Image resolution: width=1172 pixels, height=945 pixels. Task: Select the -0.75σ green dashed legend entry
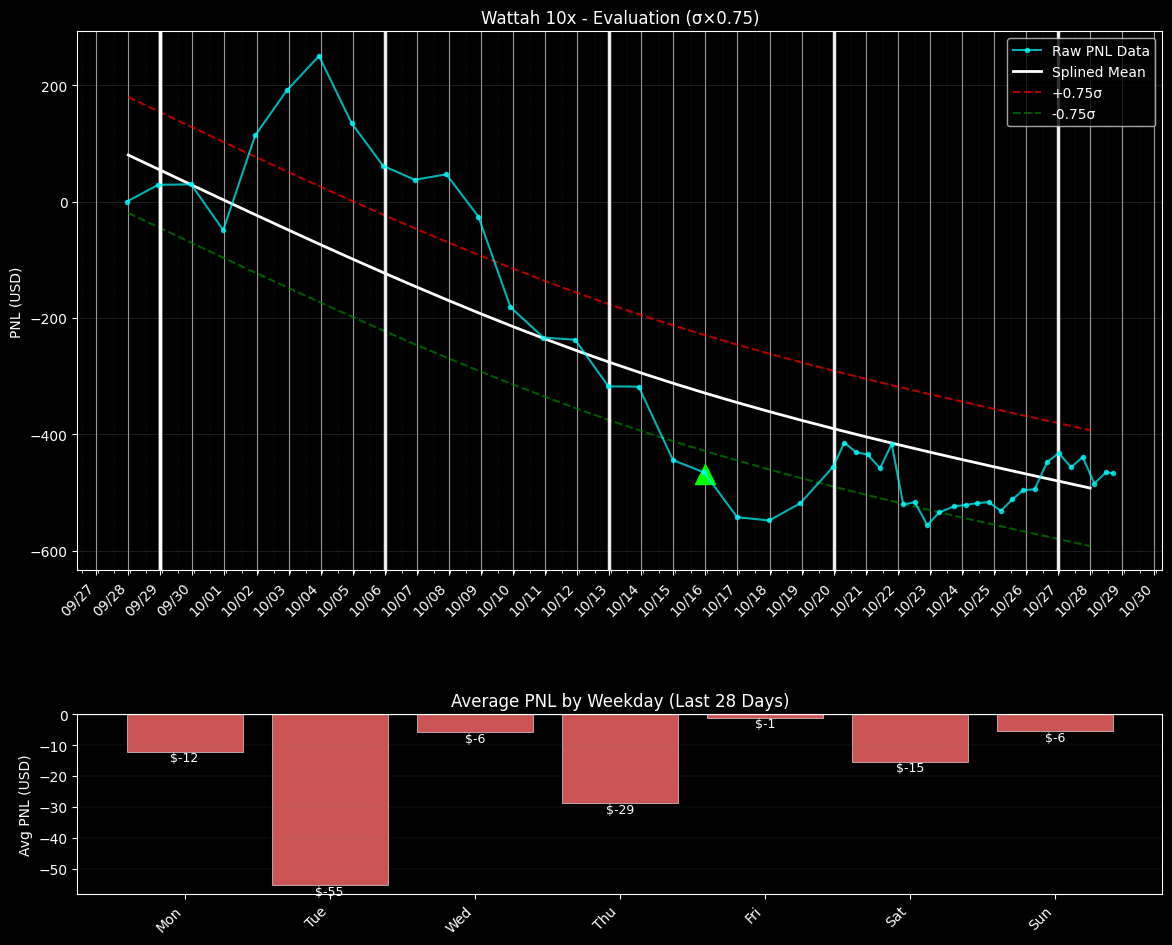1074,114
